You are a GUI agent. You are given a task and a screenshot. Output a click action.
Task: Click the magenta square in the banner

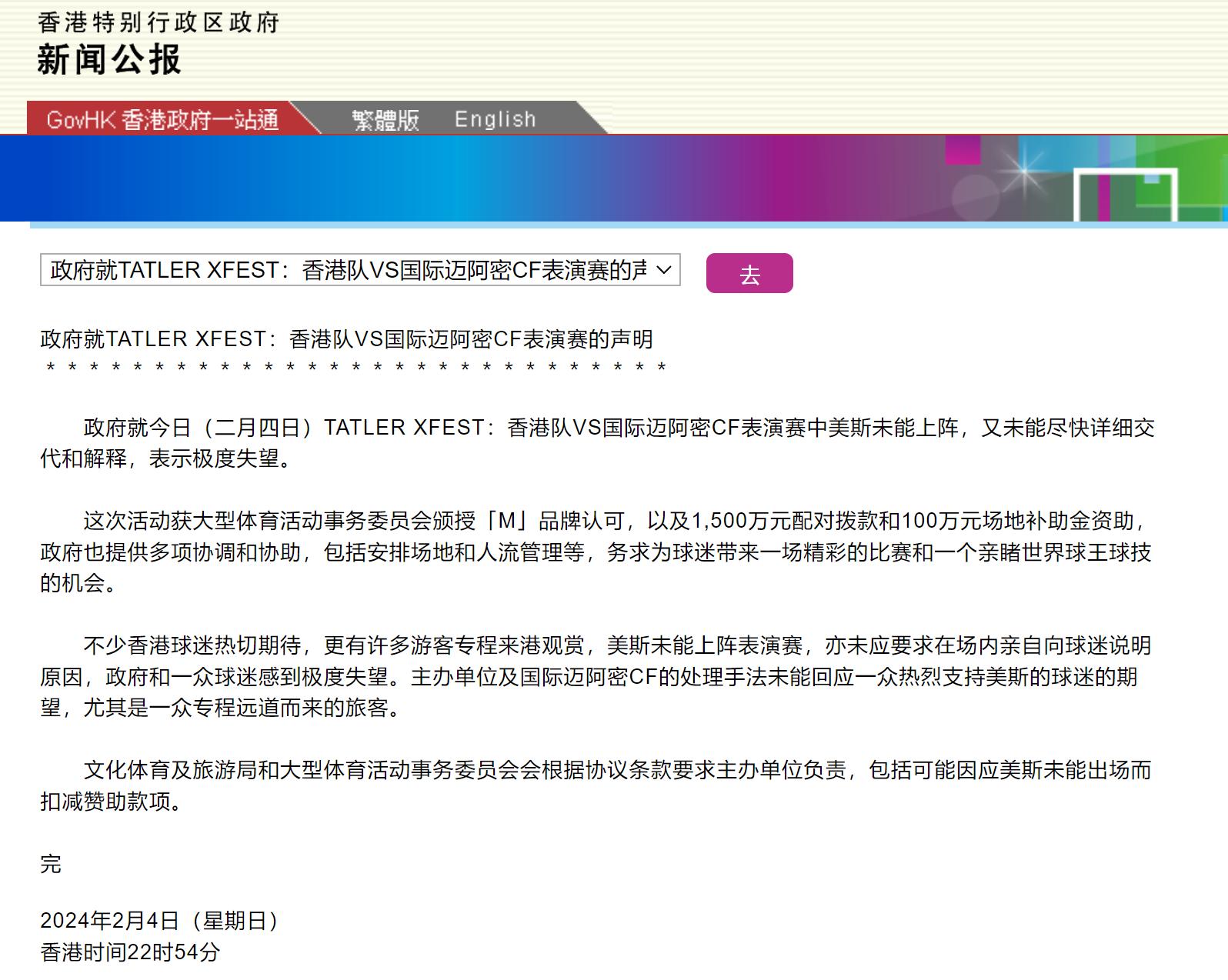pyautogui.click(x=963, y=149)
